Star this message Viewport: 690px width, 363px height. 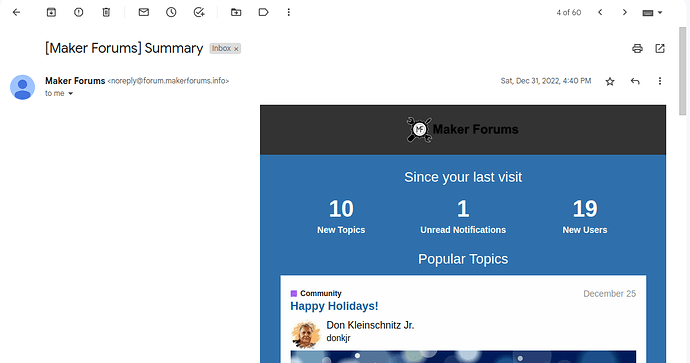click(x=610, y=81)
